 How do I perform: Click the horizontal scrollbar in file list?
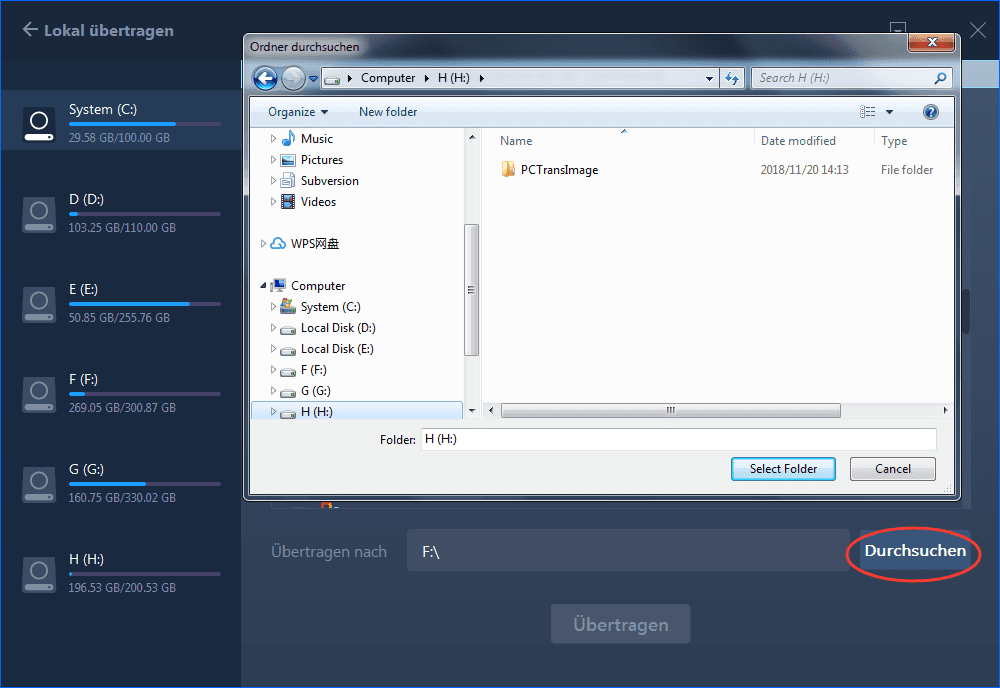coord(670,411)
